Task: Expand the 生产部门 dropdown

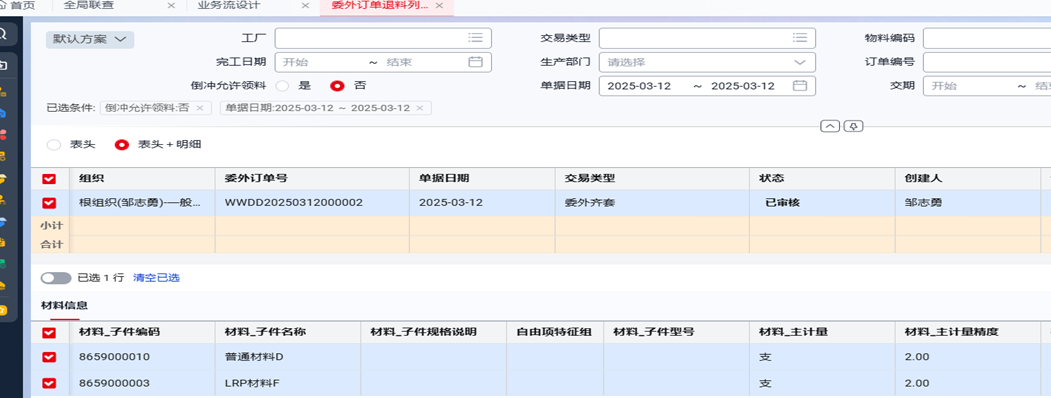Action: click(x=800, y=62)
